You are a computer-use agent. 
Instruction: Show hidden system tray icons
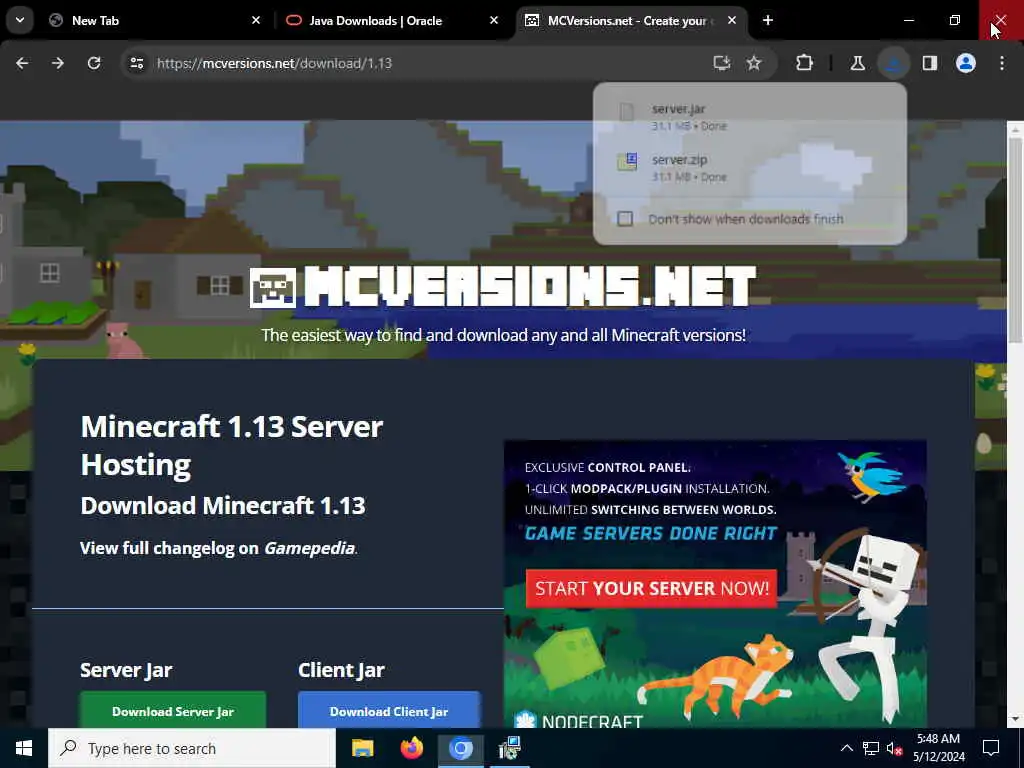846,748
